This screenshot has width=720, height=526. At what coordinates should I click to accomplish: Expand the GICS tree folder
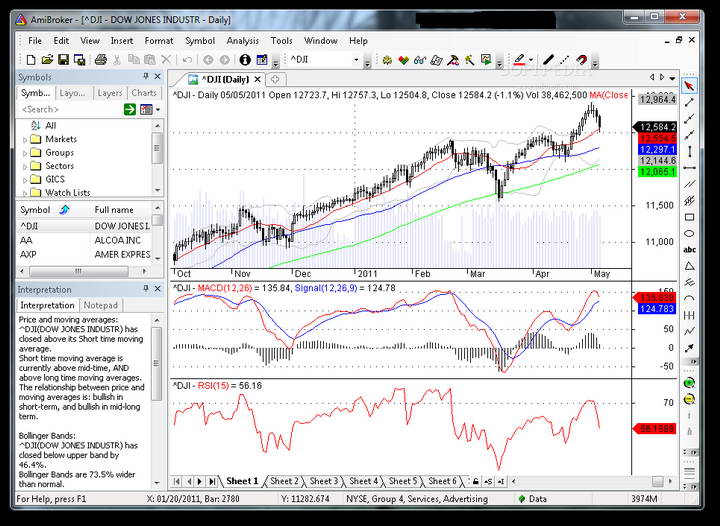25,179
